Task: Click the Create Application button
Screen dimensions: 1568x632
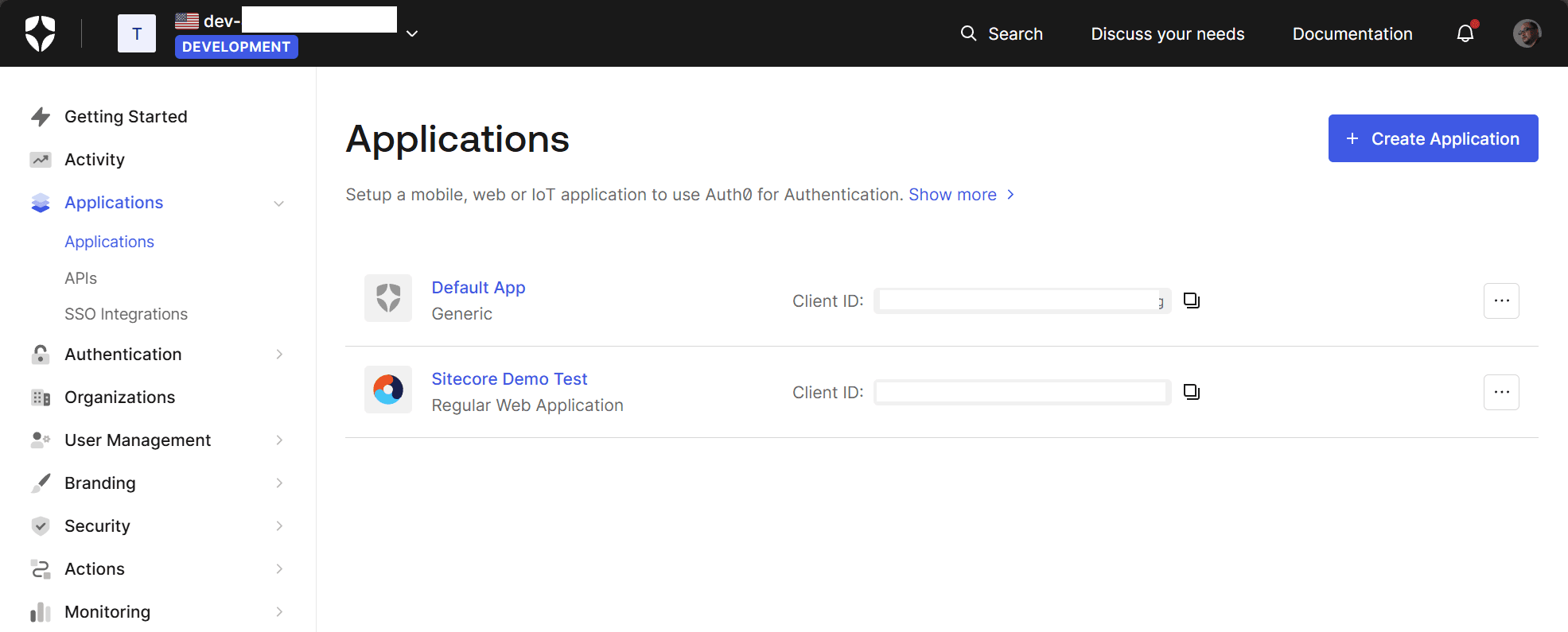Action: click(x=1433, y=138)
